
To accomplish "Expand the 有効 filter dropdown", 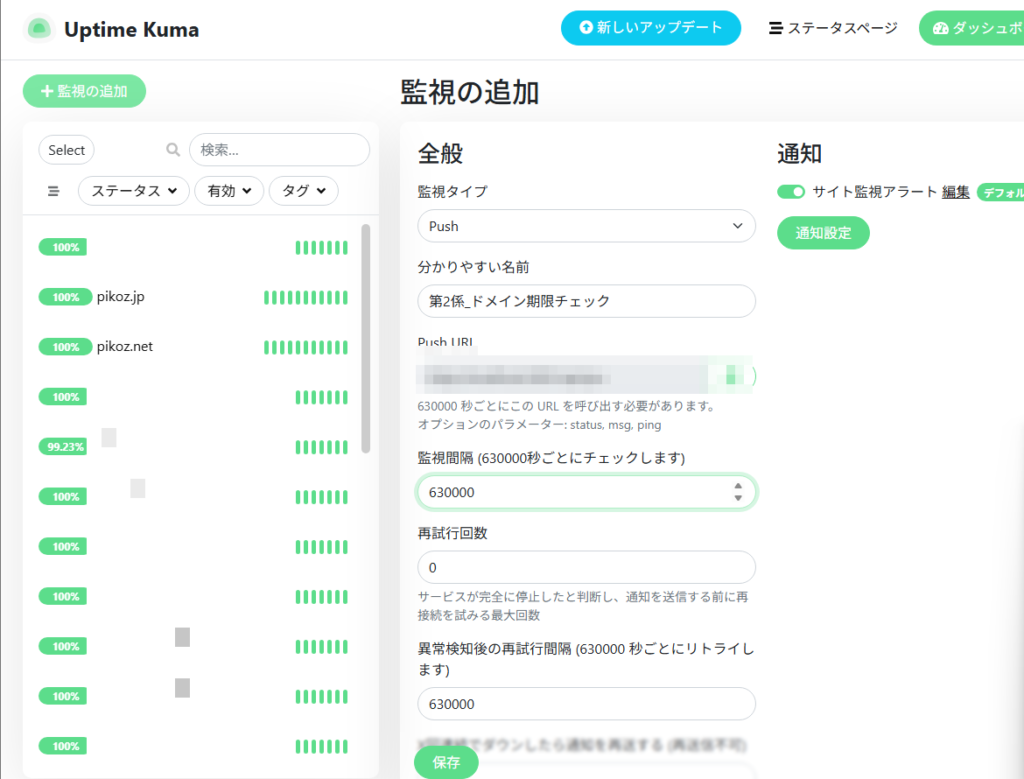I will pyautogui.click(x=229, y=191).
